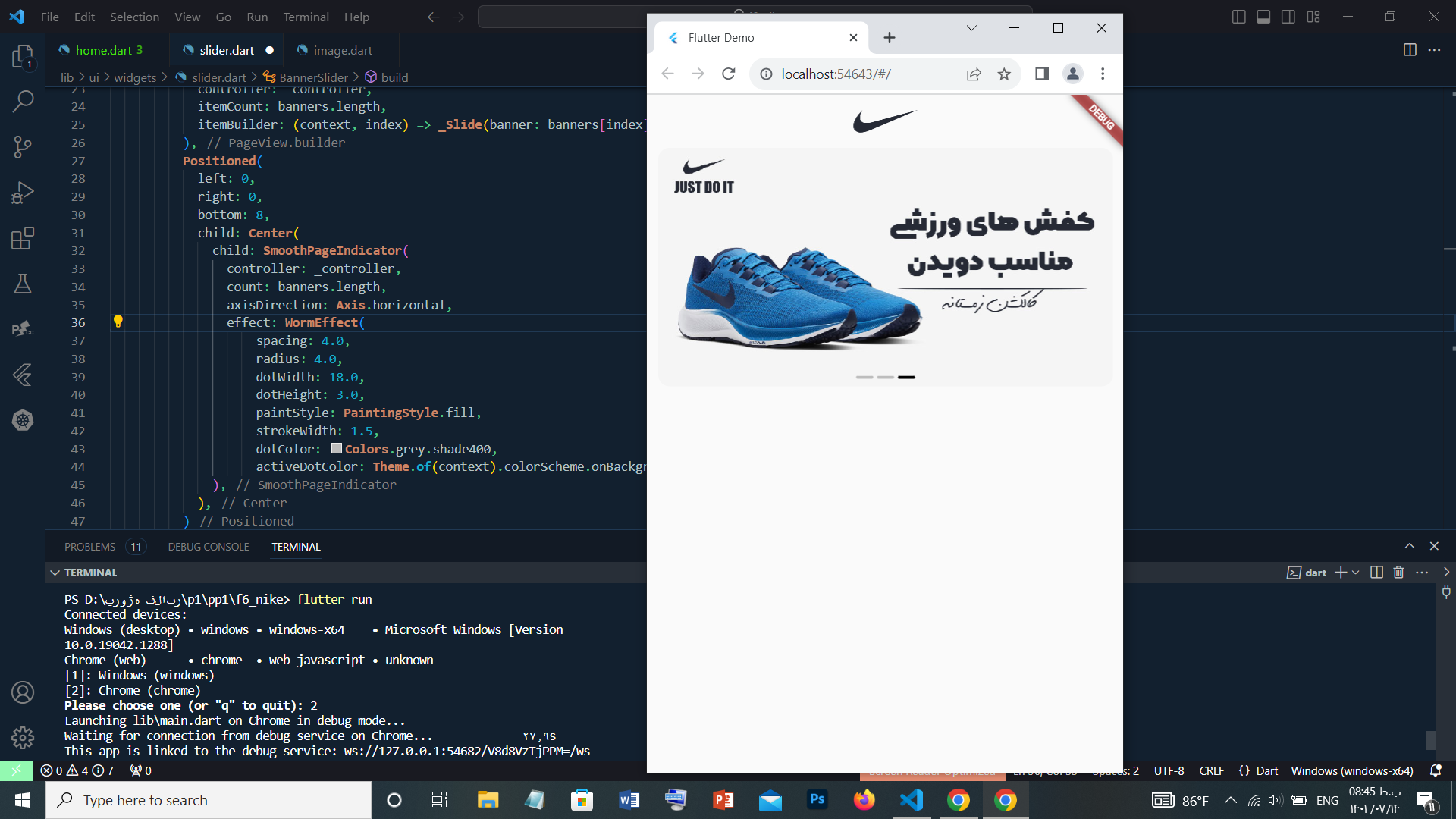Switch to the PROBLEMS tab in panel
Viewport: 1456px width, 819px height.
[90, 546]
